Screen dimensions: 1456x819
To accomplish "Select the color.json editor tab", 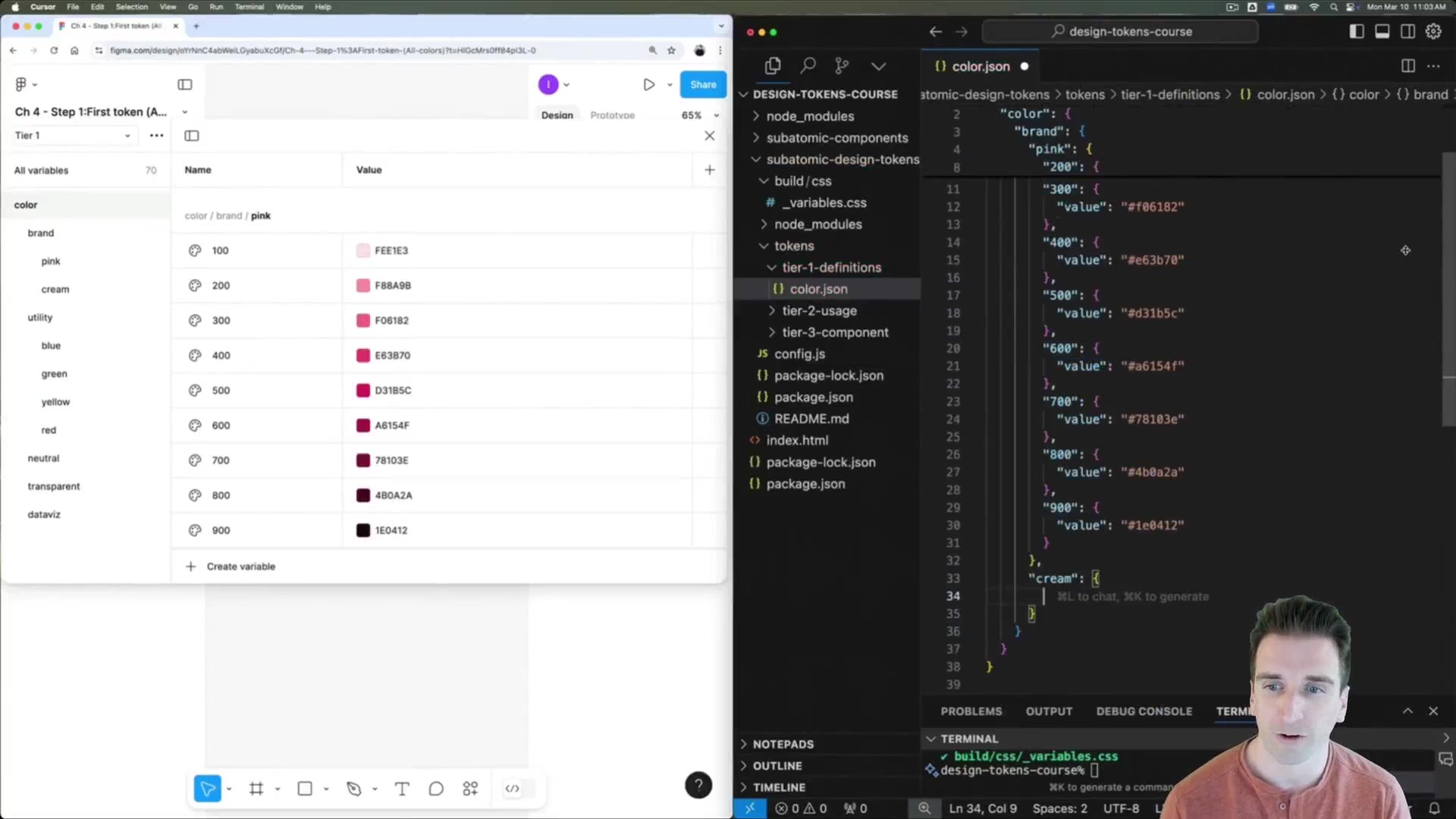I will coord(980,66).
